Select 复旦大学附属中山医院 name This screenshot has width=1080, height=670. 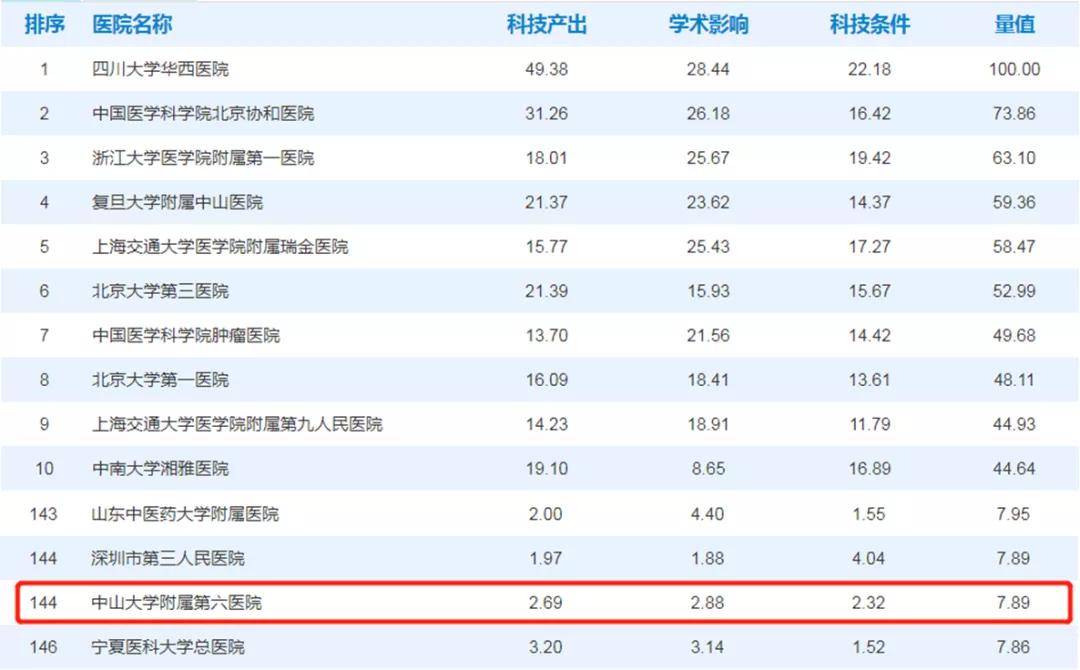(x=178, y=202)
